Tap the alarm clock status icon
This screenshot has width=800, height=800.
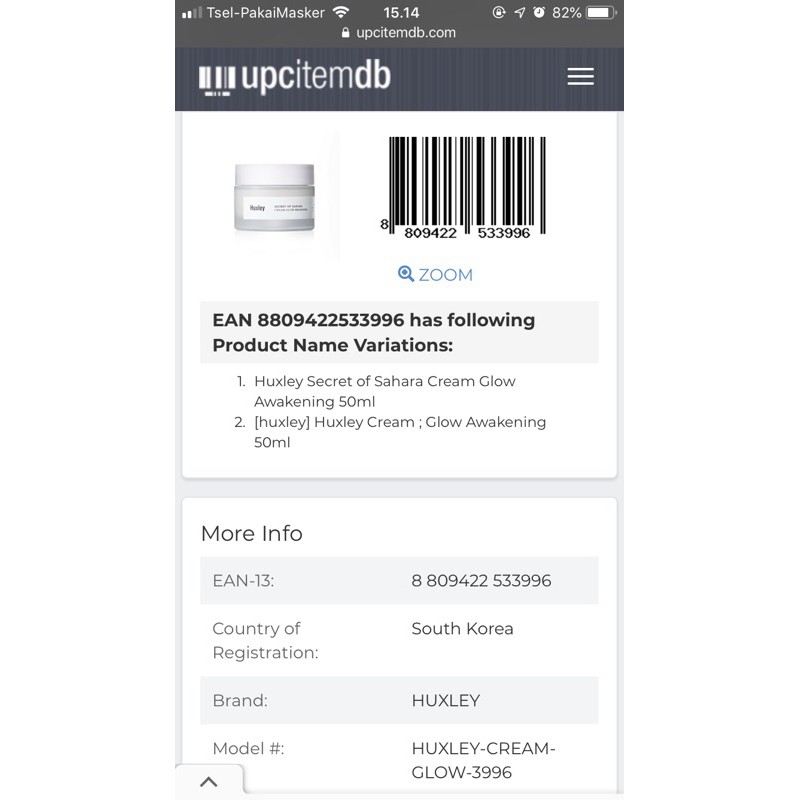tap(539, 12)
